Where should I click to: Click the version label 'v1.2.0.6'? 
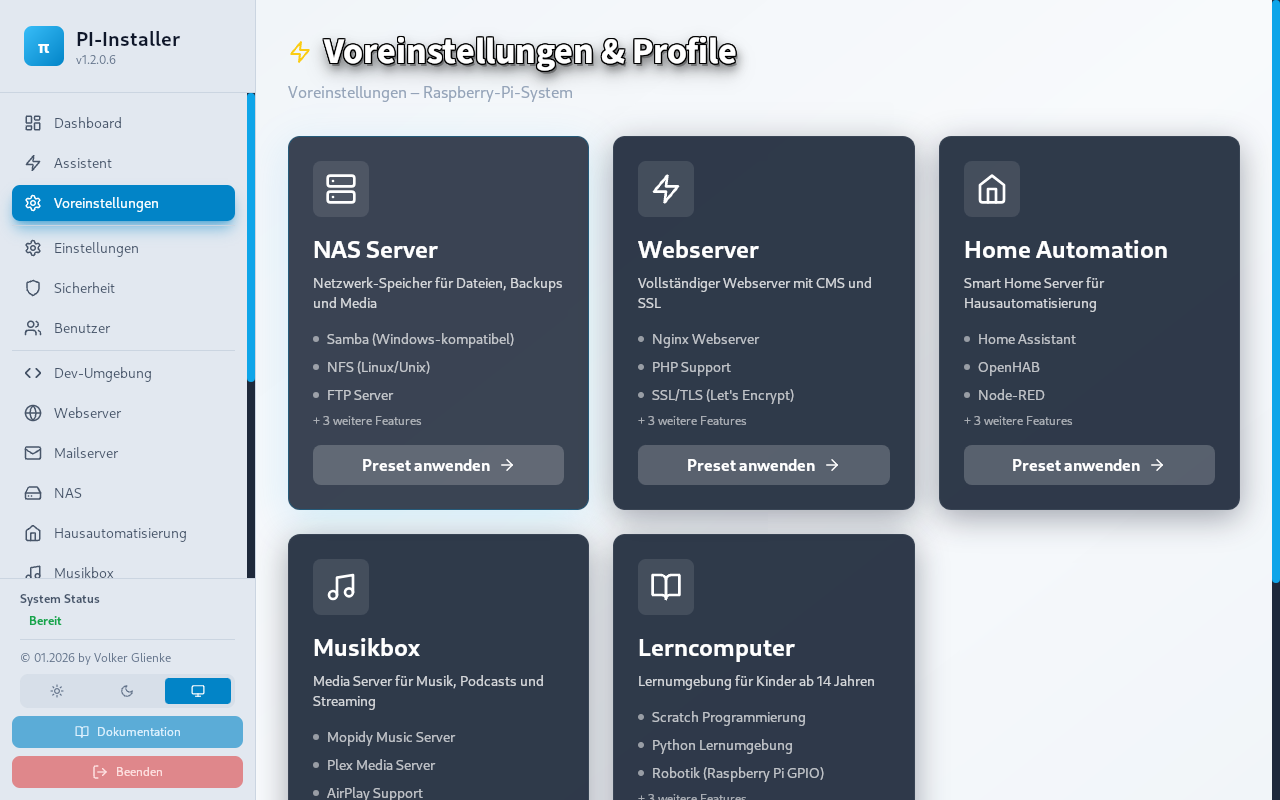point(96,60)
